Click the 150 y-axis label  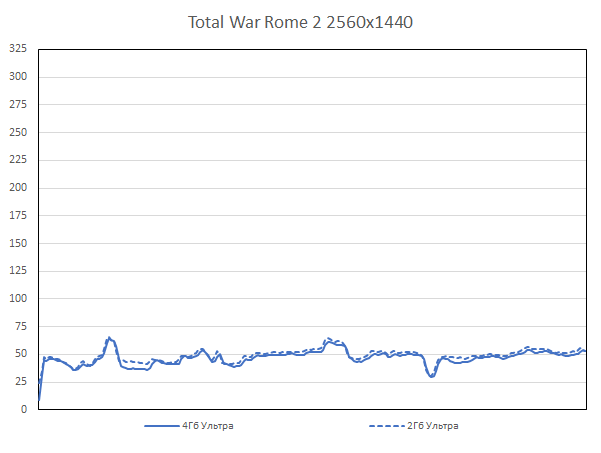click(17, 243)
